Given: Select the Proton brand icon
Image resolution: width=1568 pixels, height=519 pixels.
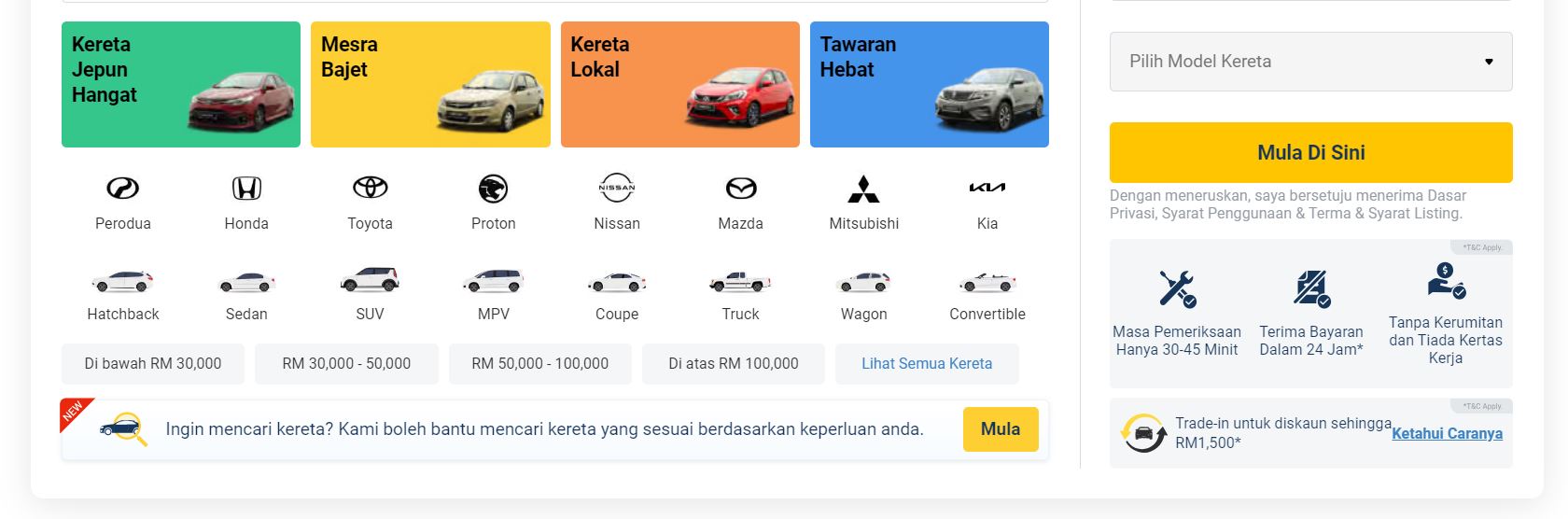Looking at the screenshot, I should tap(494, 189).
